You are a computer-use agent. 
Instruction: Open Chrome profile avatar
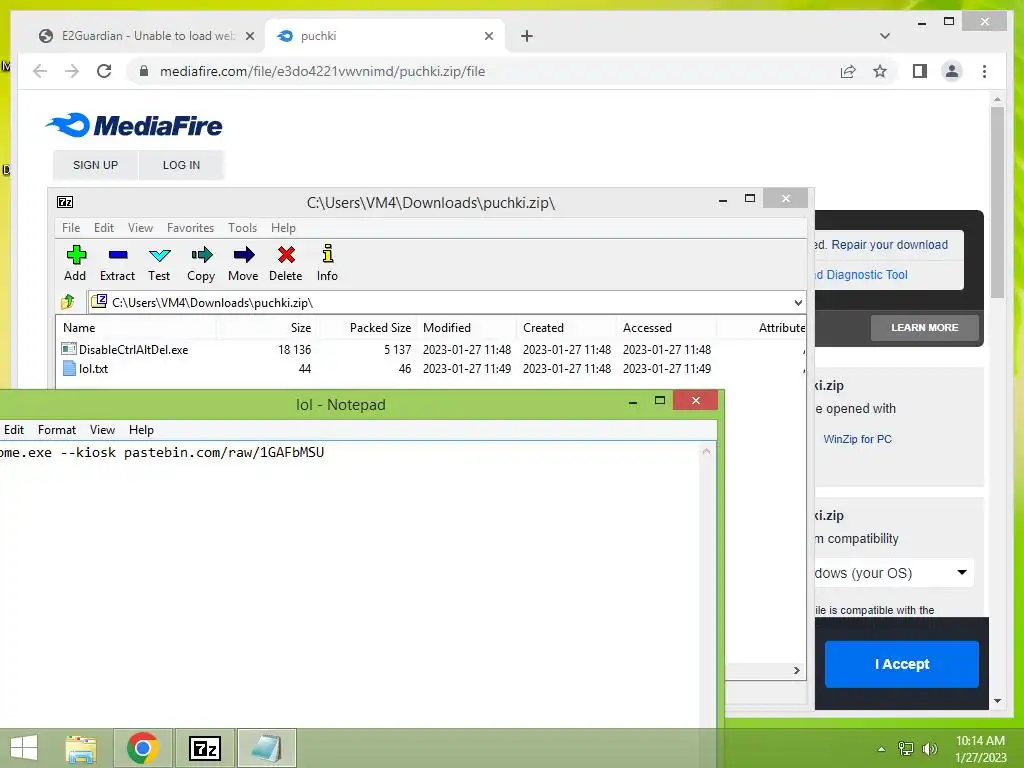(952, 71)
